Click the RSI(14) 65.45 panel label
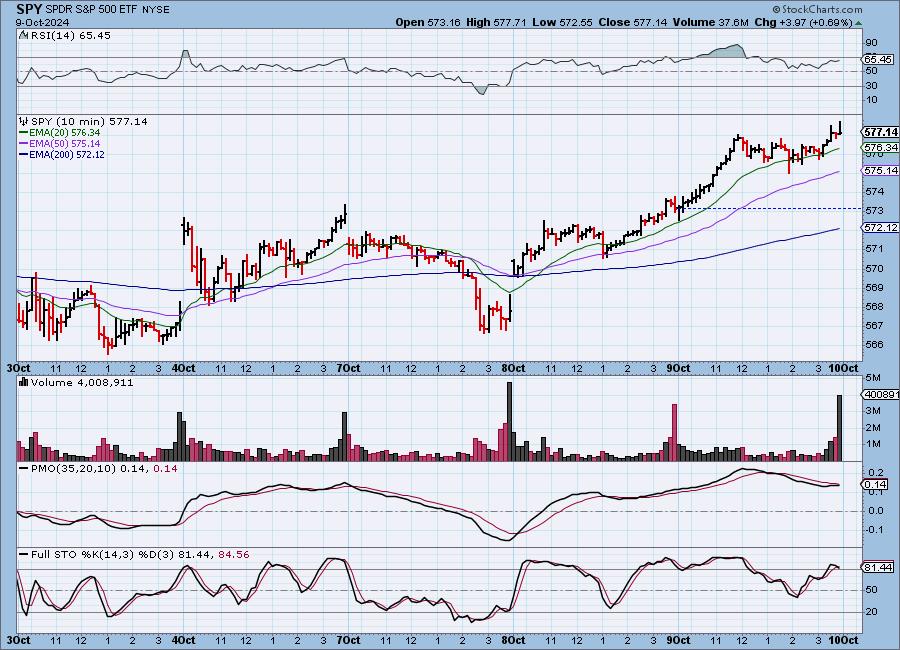Image resolution: width=900 pixels, height=650 pixels. pos(70,35)
